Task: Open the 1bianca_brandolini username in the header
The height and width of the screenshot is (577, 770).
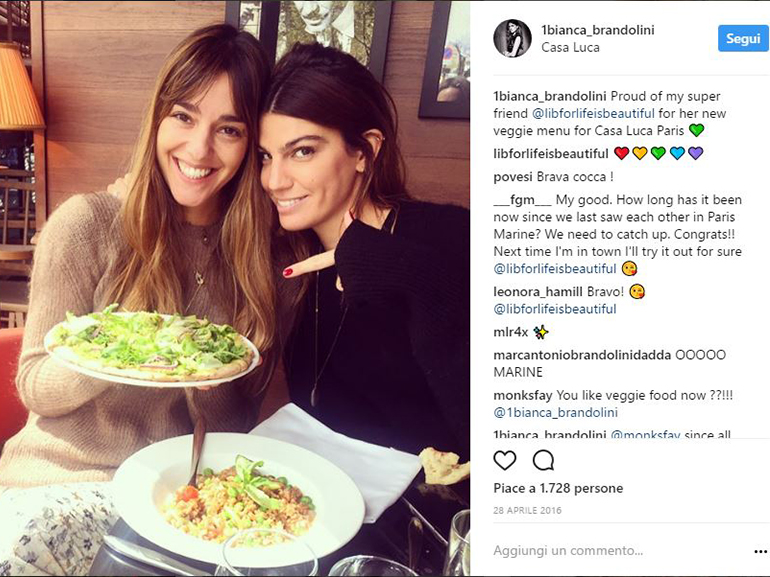Action: tap(598, 30)
